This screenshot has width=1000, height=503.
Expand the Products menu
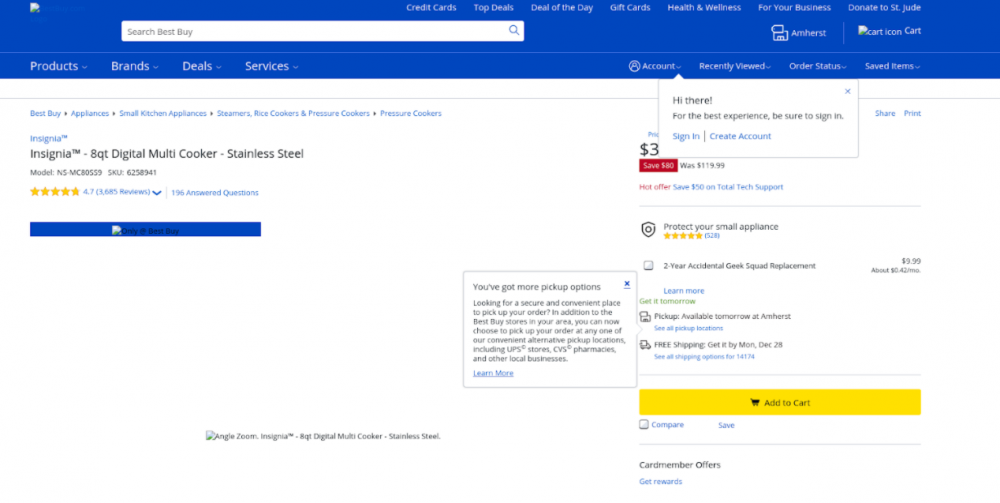[x=59, y=66]
